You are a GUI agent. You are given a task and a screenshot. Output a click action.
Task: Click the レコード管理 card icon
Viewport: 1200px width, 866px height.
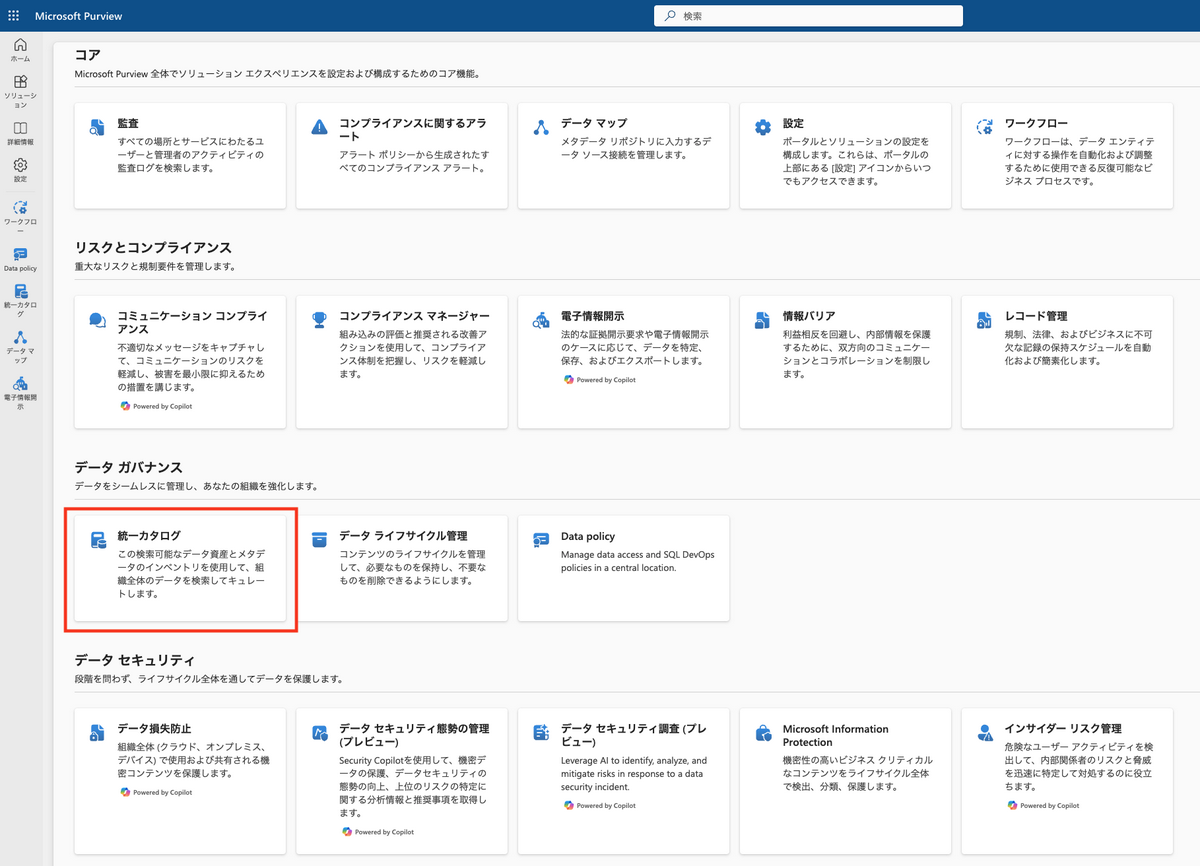point(985,320)
